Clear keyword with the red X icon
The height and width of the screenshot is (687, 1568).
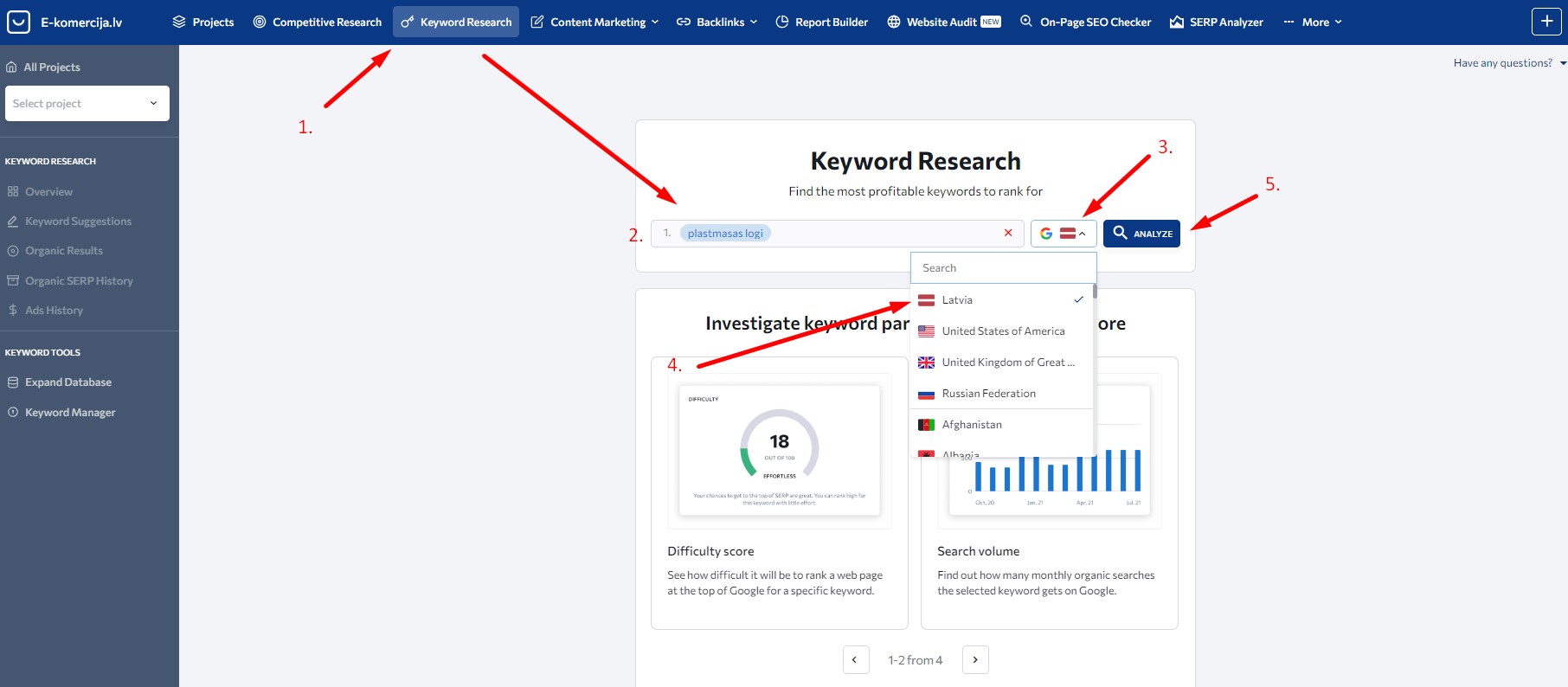[x=1008, y=233]
